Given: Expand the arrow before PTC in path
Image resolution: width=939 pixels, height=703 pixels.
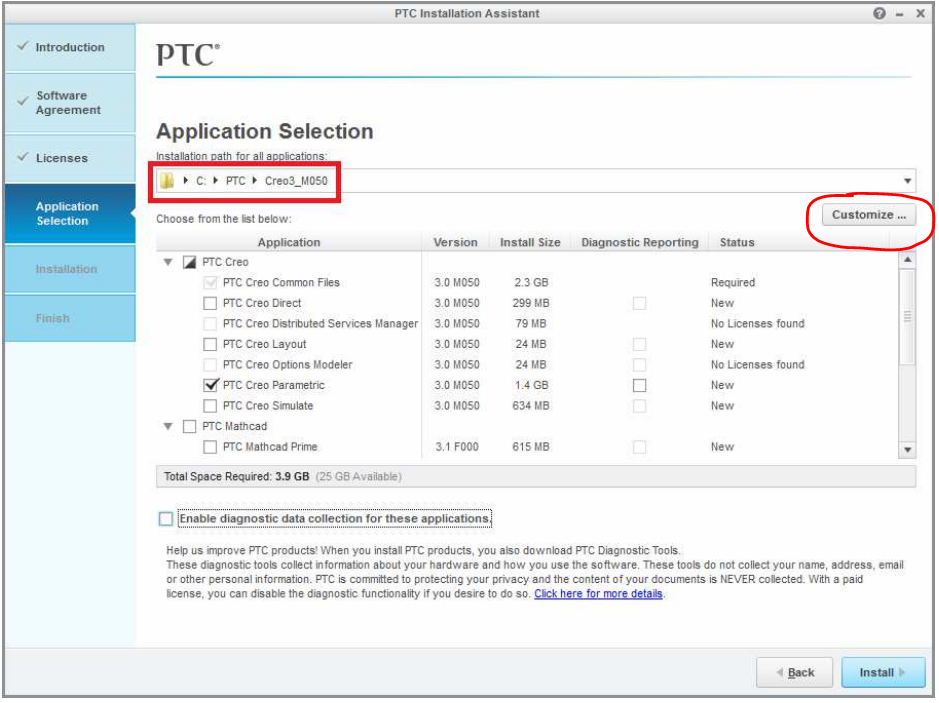Looking at the screenshot, I should click(x=216, y=180).
